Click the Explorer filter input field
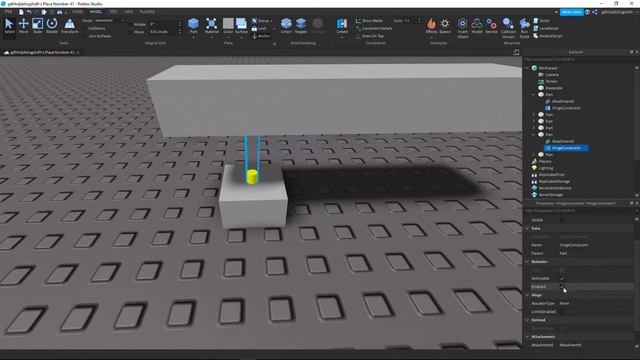Image resolution: width=640 pixels, height=360 pixels. (579, 60)
